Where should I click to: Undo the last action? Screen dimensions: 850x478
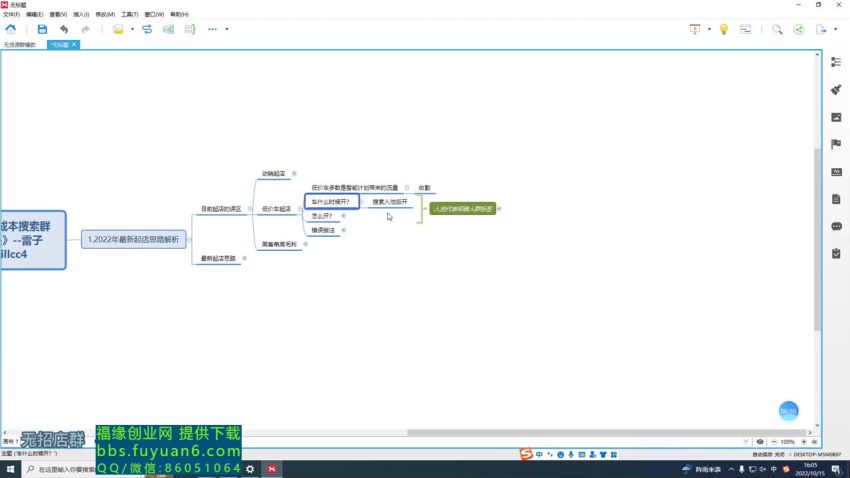(64, 30)
